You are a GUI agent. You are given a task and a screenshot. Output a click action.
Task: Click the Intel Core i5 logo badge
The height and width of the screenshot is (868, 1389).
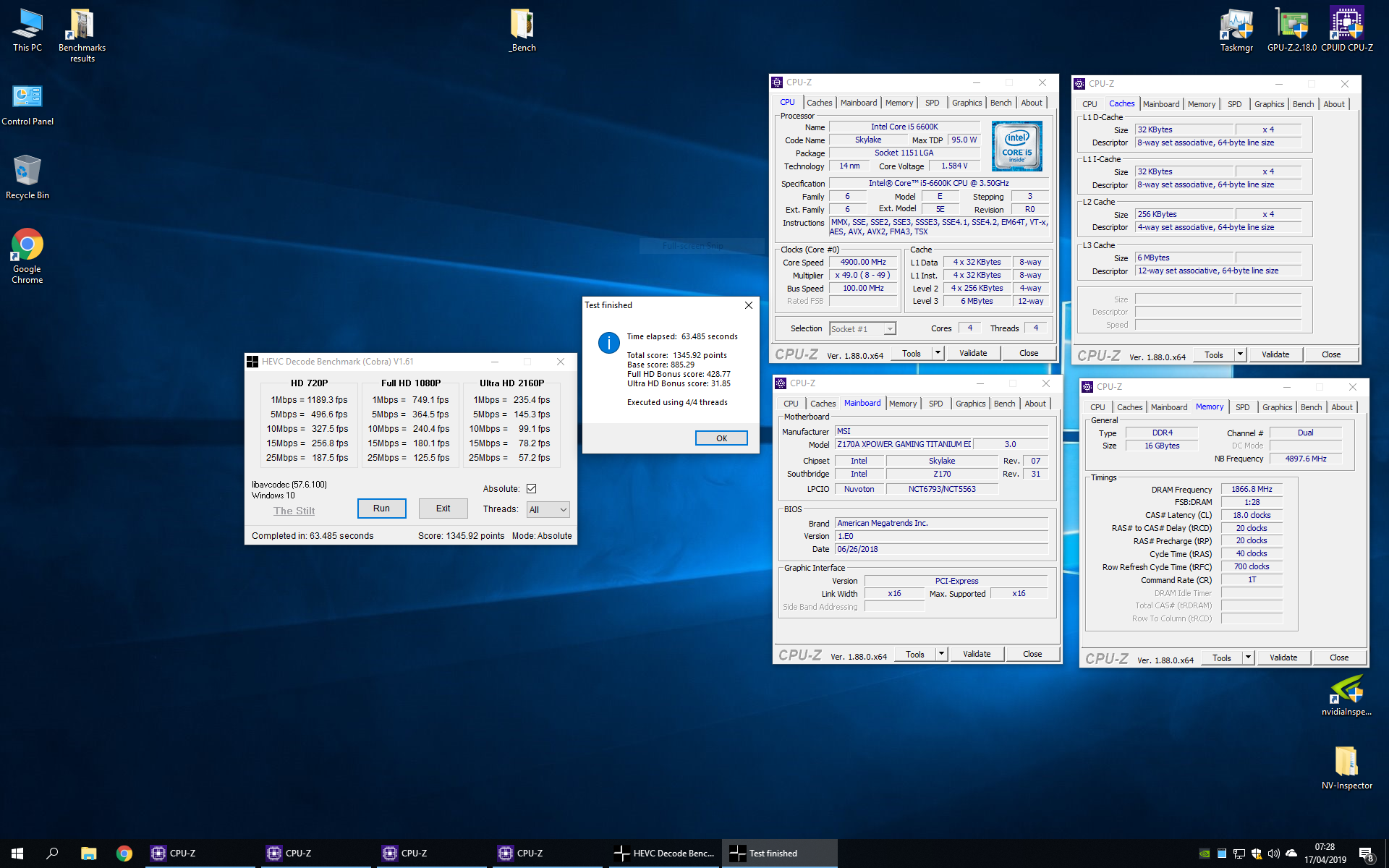pyautogui.click(x=1016, y=146)
